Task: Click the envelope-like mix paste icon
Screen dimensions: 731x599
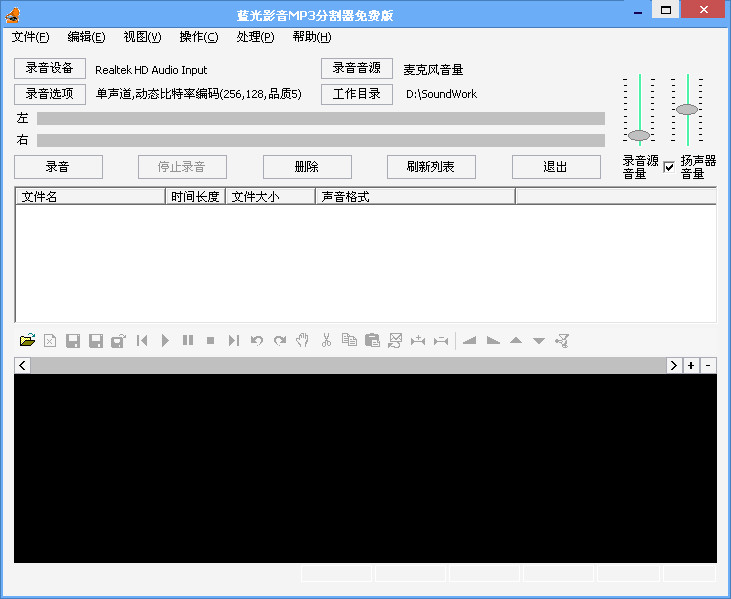Action: click(x=395, y=340)
